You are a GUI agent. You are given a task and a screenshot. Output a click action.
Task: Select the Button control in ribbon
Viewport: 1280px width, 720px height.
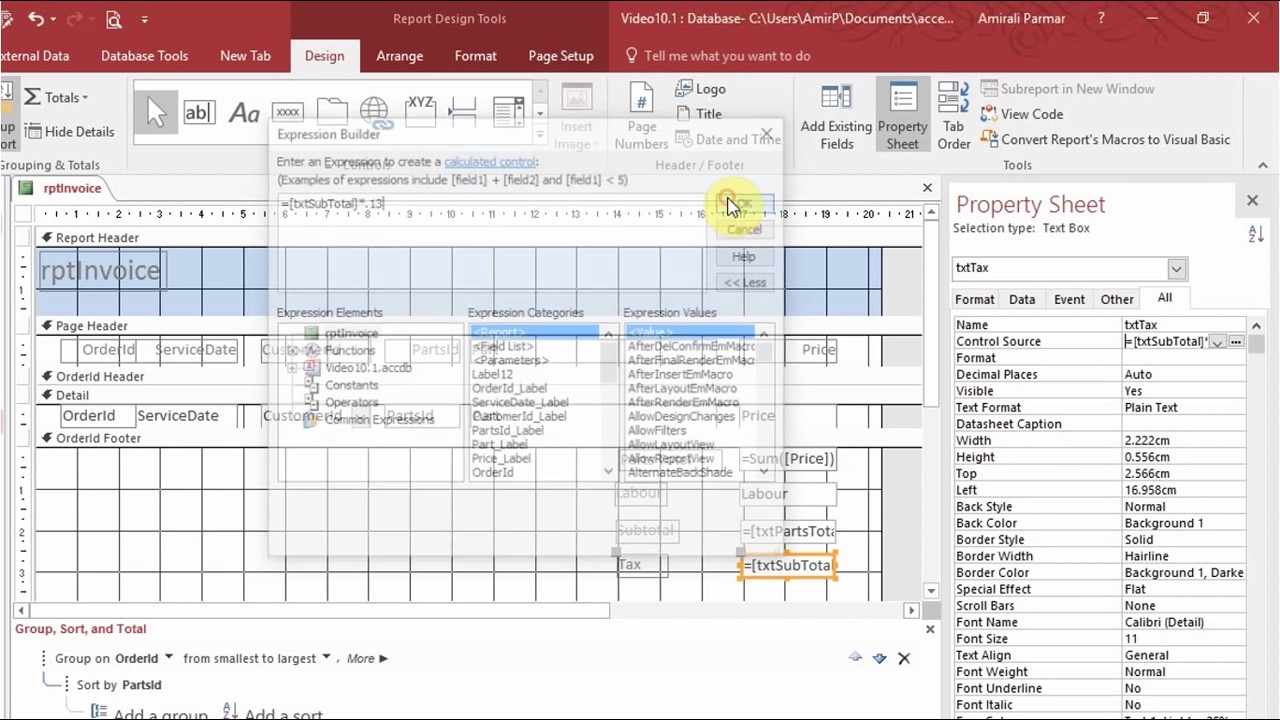(288, 112)
